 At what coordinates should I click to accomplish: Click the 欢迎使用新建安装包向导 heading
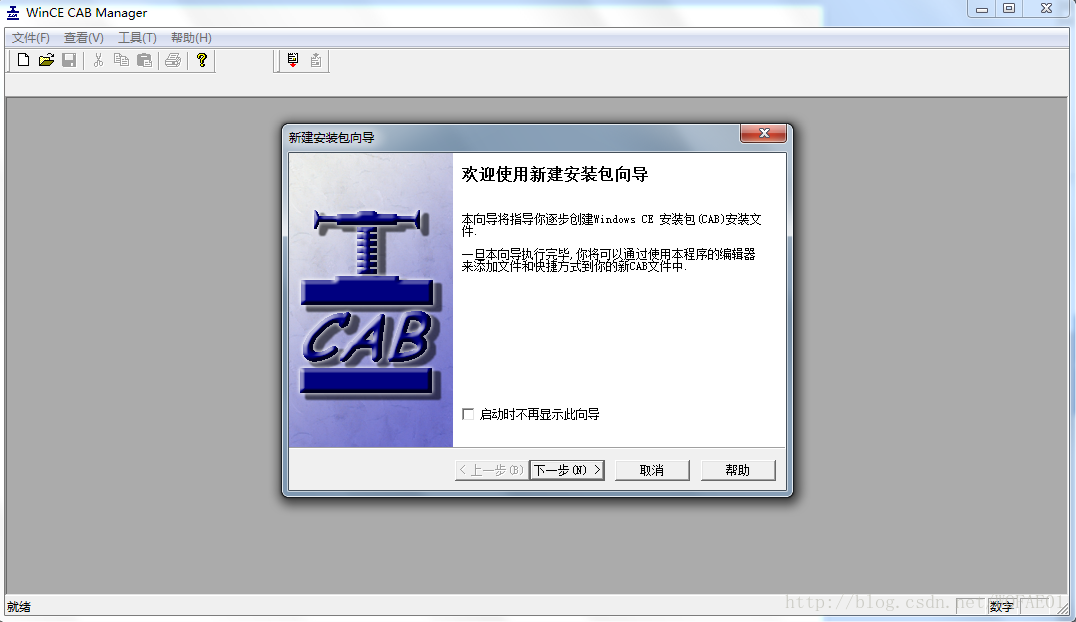click(554, 174)
